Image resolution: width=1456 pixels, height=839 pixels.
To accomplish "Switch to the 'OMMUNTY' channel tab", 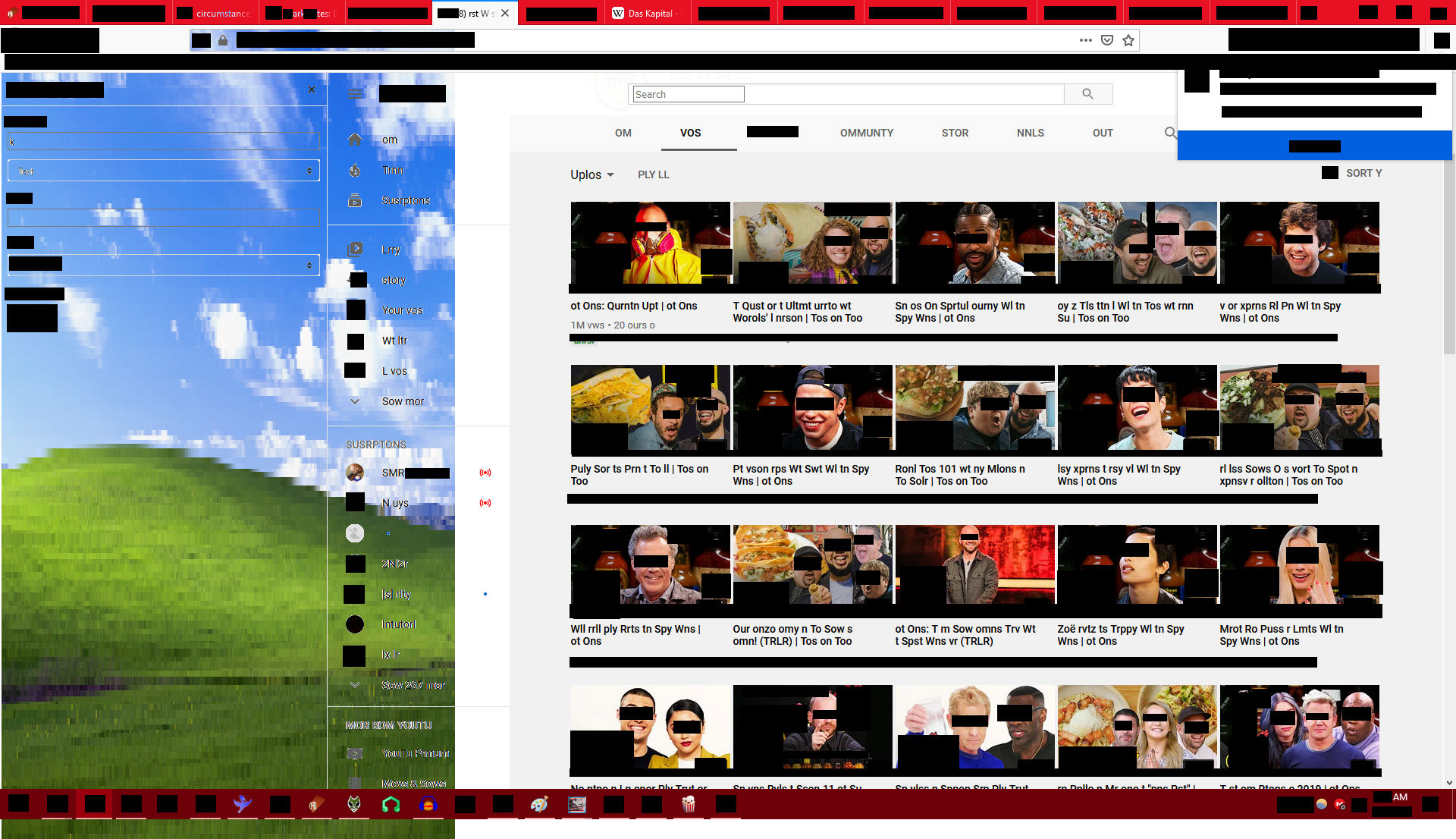I will click(x=867, y=133).
